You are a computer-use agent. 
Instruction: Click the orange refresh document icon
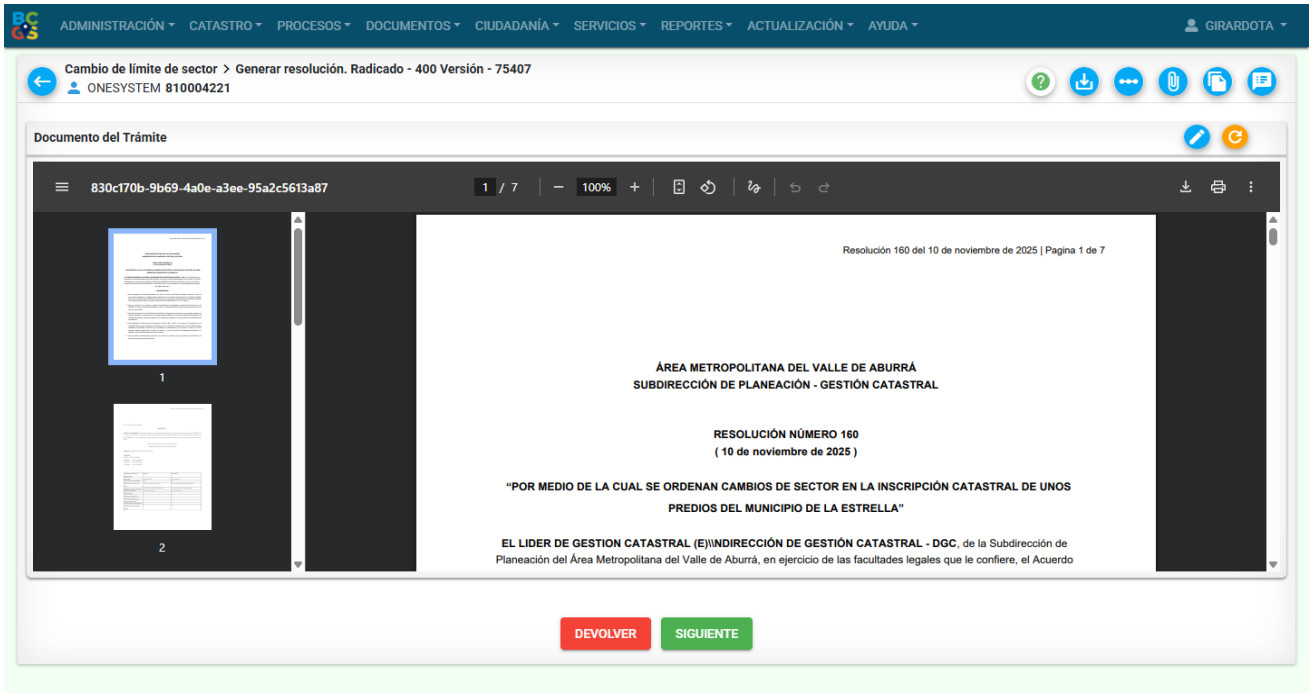1235,137
